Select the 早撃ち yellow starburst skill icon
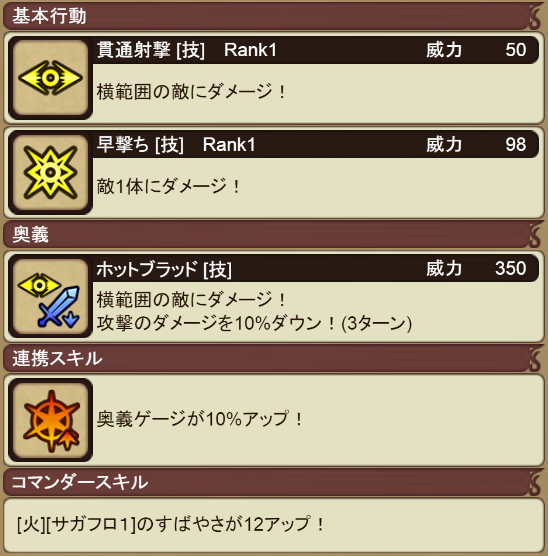The image size is (548, 556). click(x=50, y=172)
